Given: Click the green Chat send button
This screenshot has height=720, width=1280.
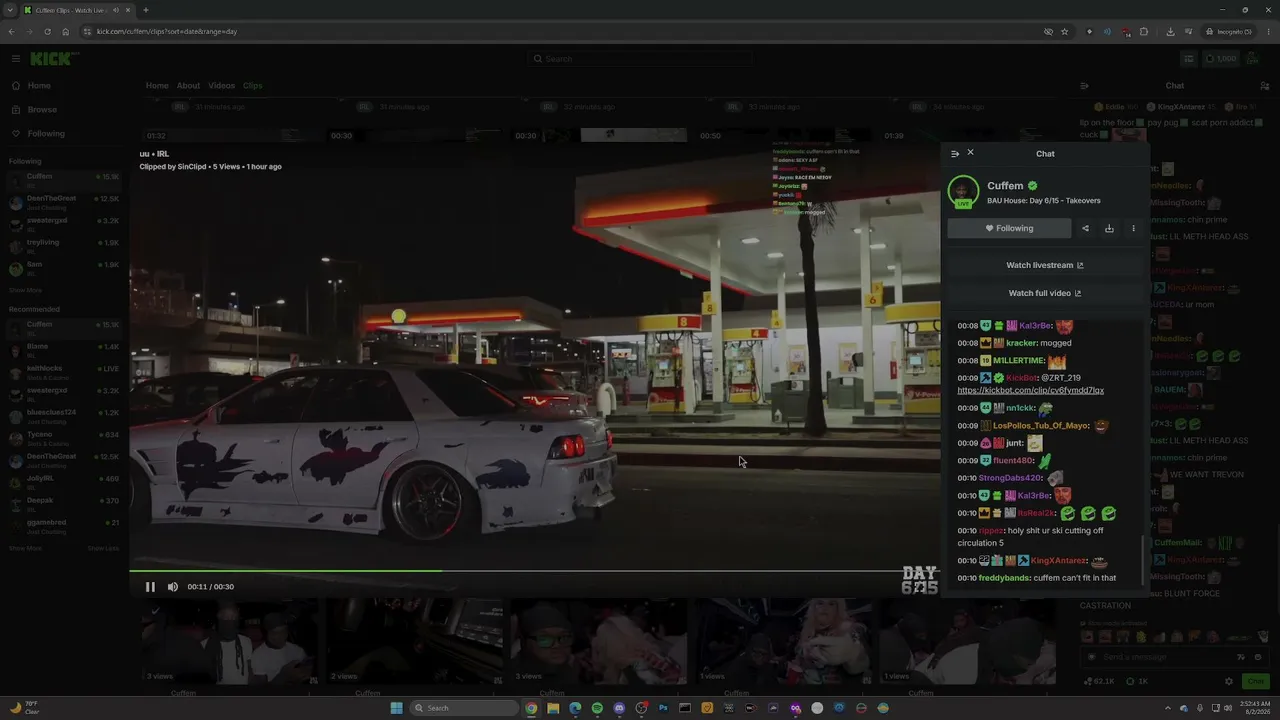Looking at the screenshot, I should click(x=1256, y=681).
